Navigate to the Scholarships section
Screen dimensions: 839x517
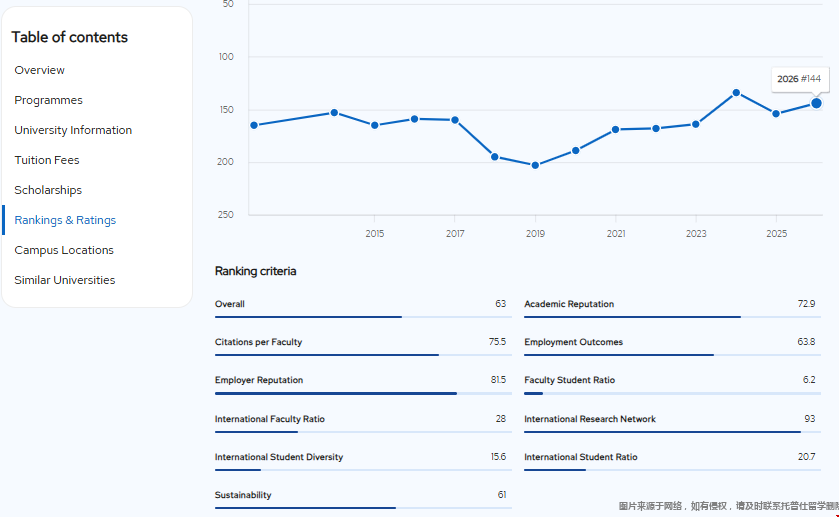point(48,190)
